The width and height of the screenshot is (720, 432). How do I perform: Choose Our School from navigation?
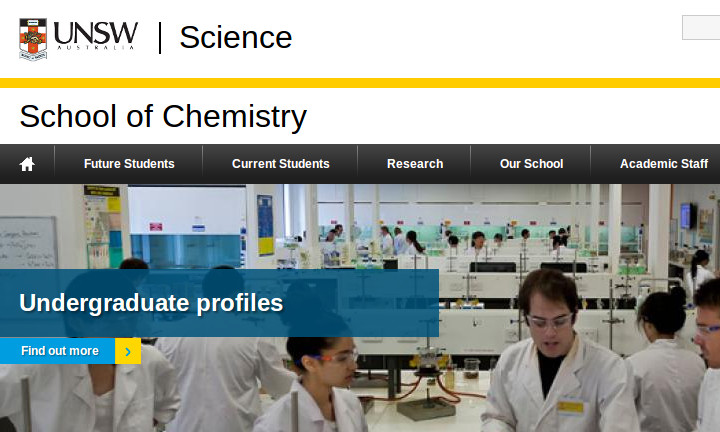(x=531, y=164)
